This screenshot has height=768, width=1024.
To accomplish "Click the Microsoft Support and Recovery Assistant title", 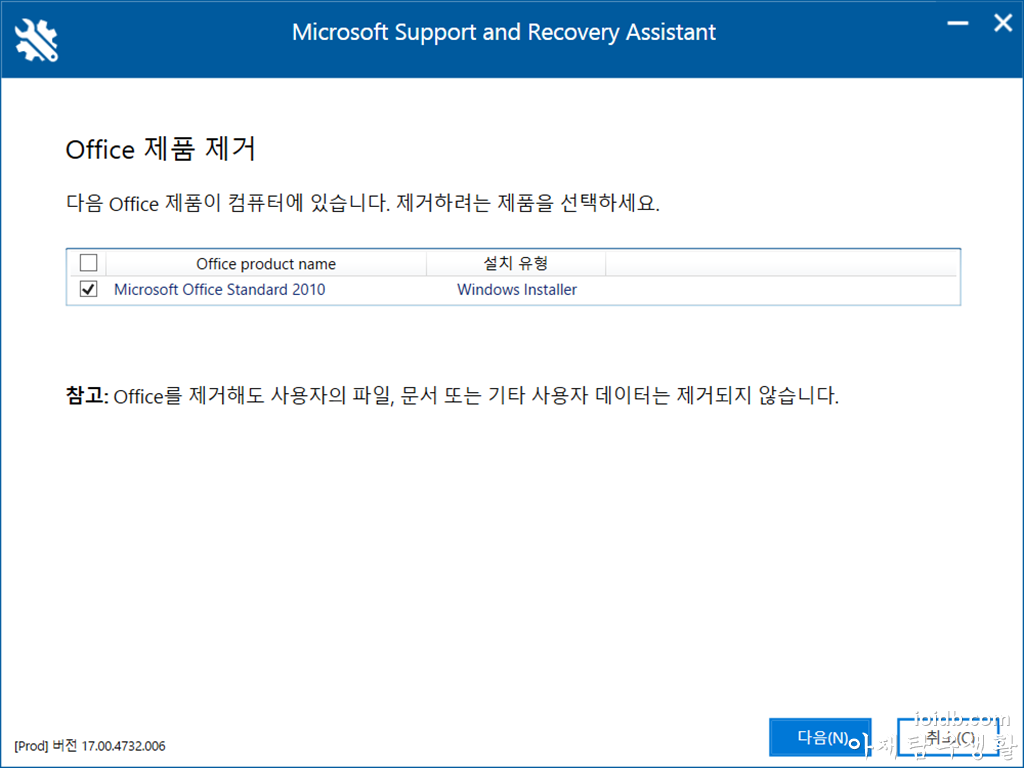I will (504, 32).
